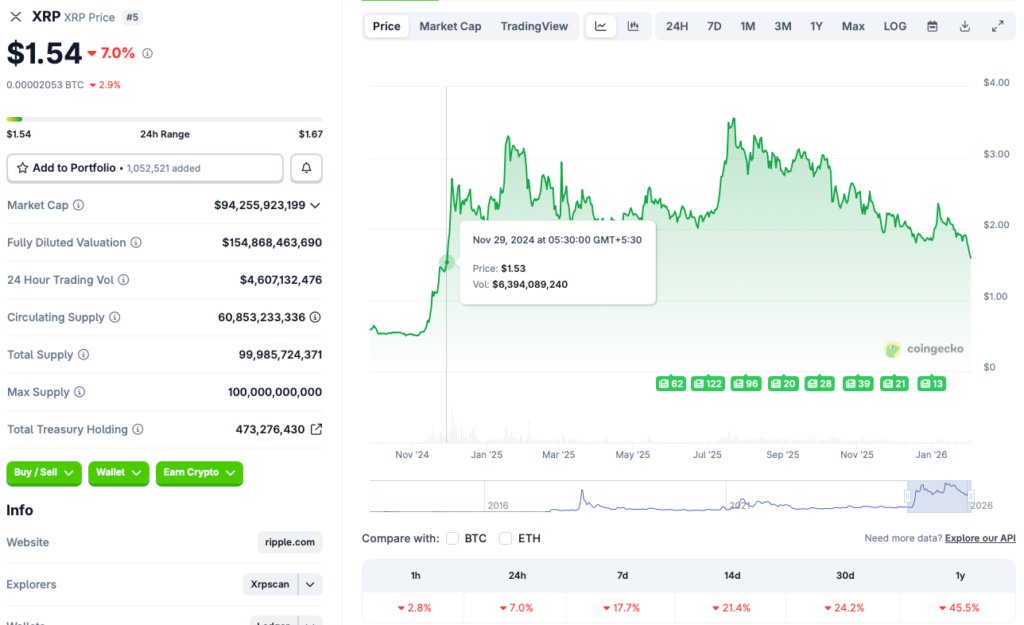Click the green news badge showing 122
The height and width of the screenshot is (625, 1024).
(x=708, y=382)
